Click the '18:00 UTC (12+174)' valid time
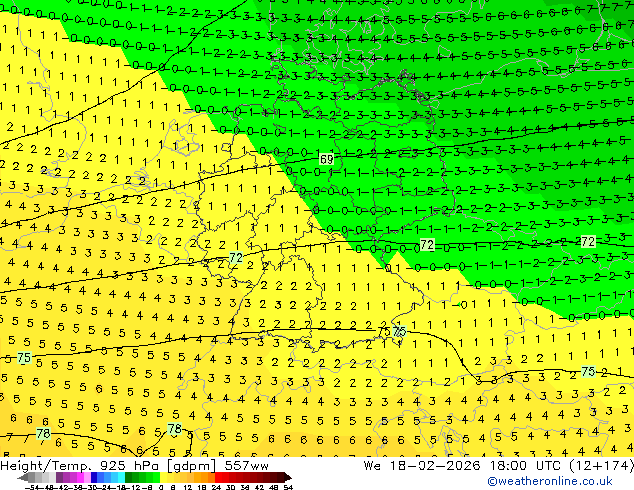This screenshot has width=634, height=490. pyautogui.click(x=562, y=466)
